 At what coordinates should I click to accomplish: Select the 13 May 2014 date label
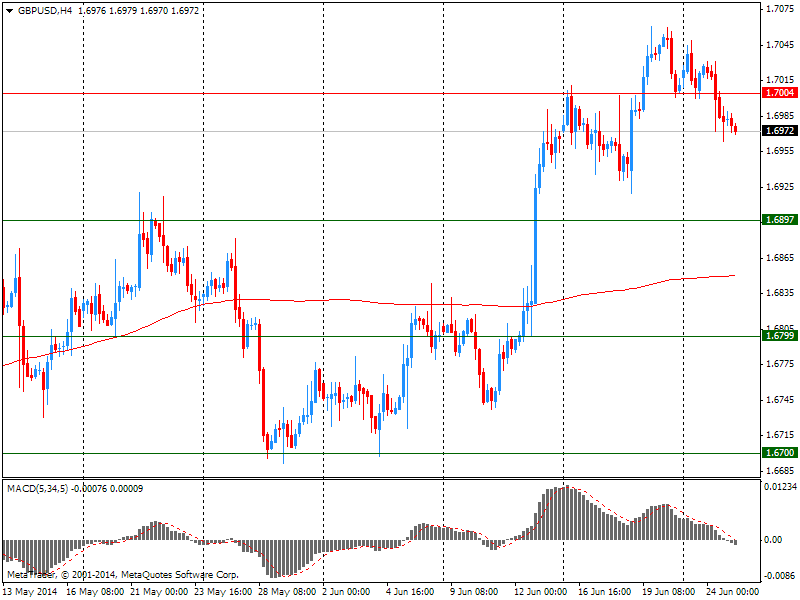(32, 592)
